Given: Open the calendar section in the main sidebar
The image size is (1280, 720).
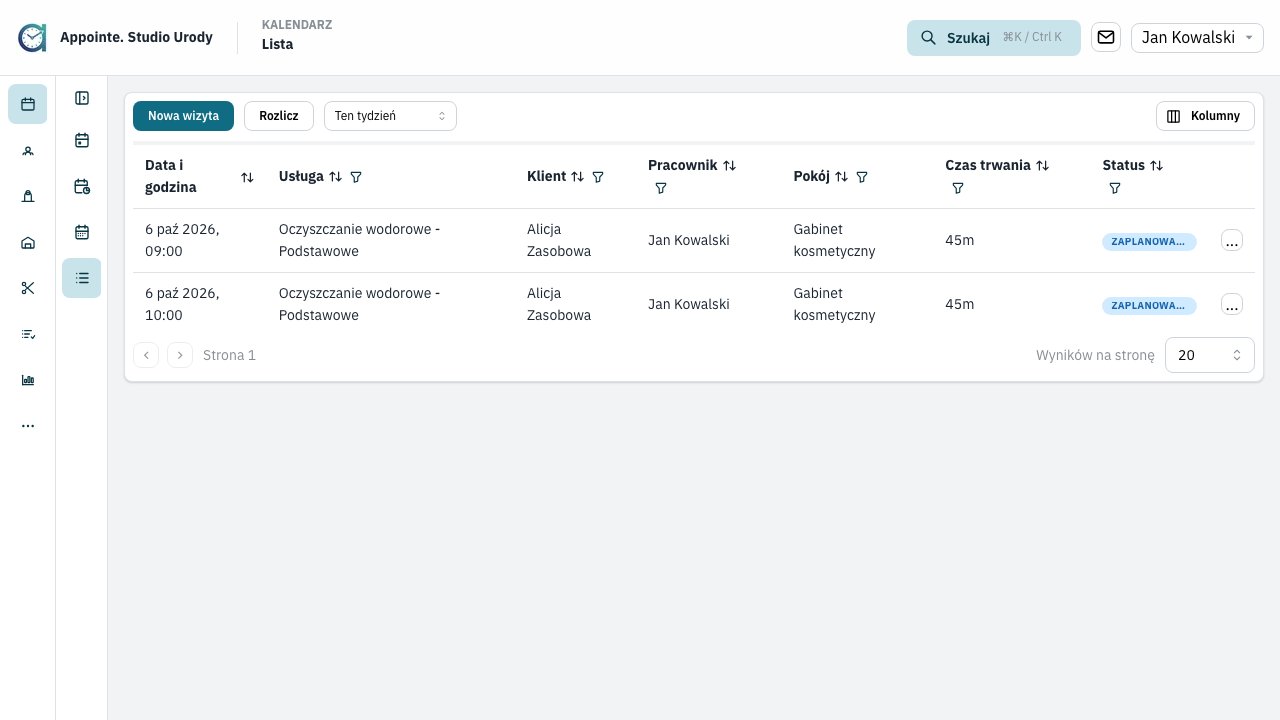Looking at the screenshot, I should coord(28,104).
